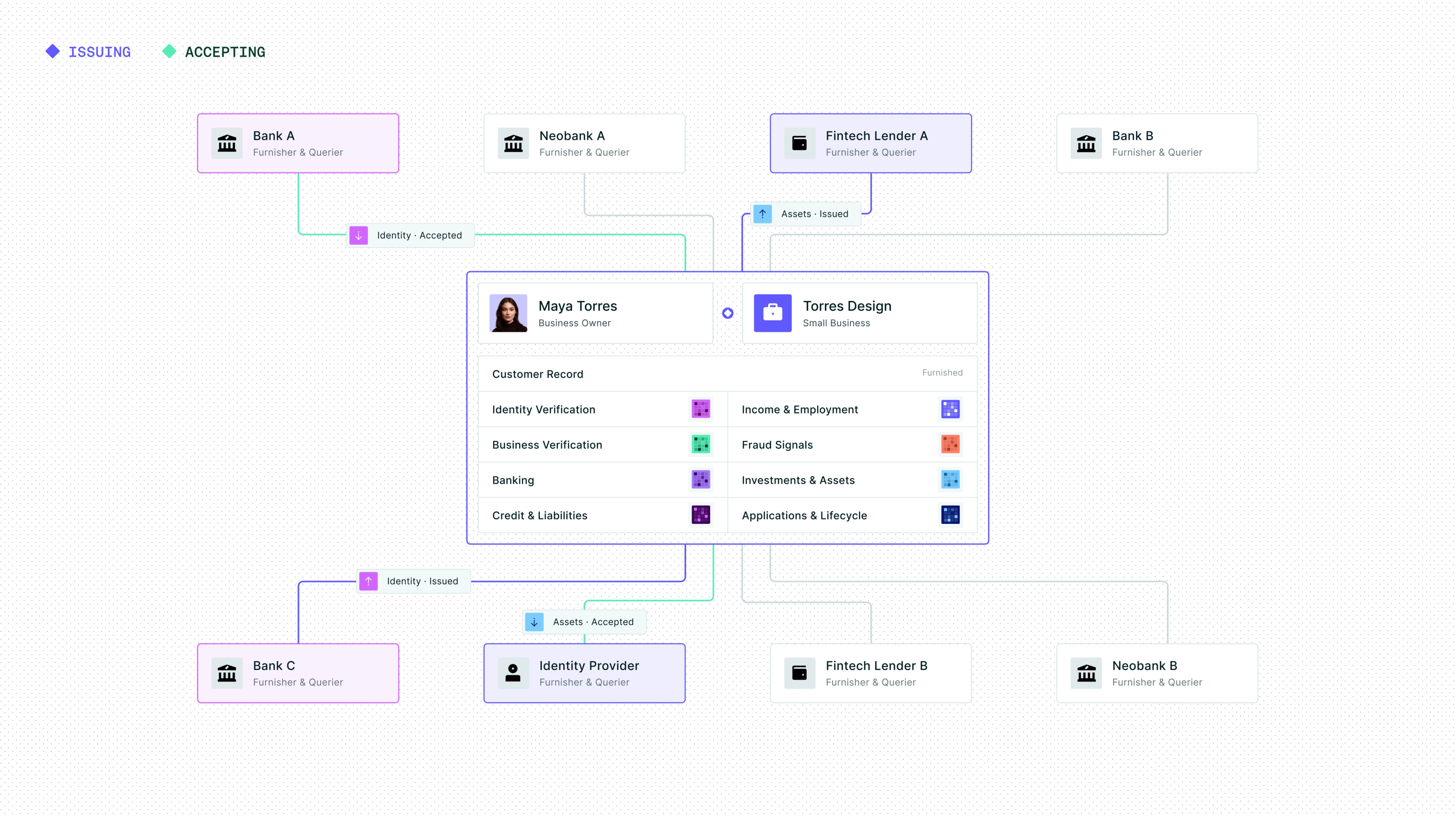Select the Income & Employment row
This screenshot has height=816, width=1456.
coord(852,409)
